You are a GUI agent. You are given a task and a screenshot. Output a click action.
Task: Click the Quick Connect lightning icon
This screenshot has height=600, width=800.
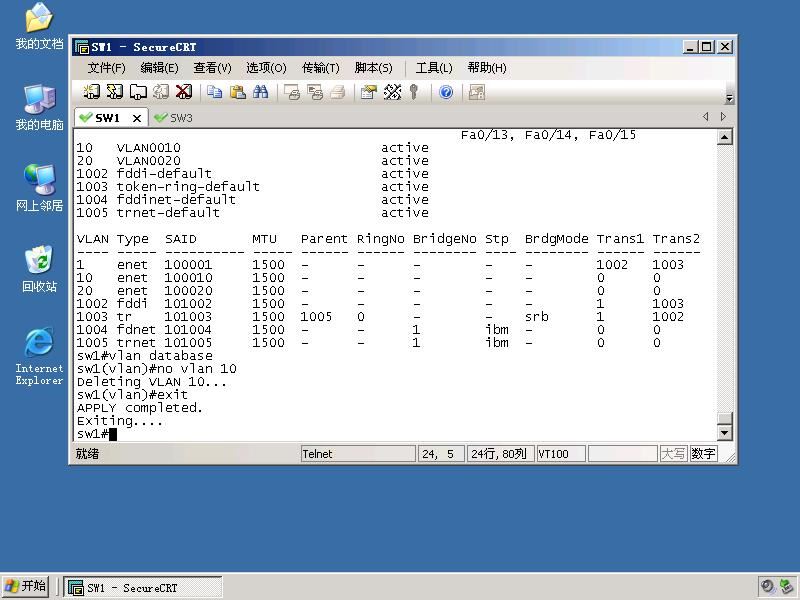[114, 92]
